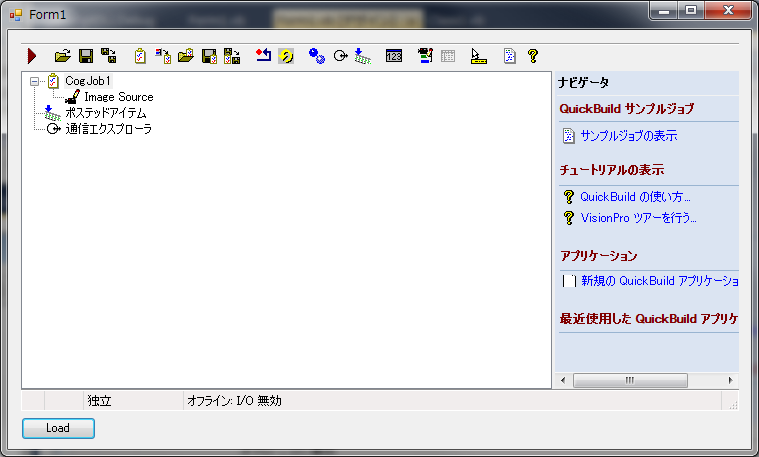Viewport: 759px width, 457px height.
Task: Open the QuickBuild の使い方 tutorial link
Action: pyautogui.click(x=635, y=197)
